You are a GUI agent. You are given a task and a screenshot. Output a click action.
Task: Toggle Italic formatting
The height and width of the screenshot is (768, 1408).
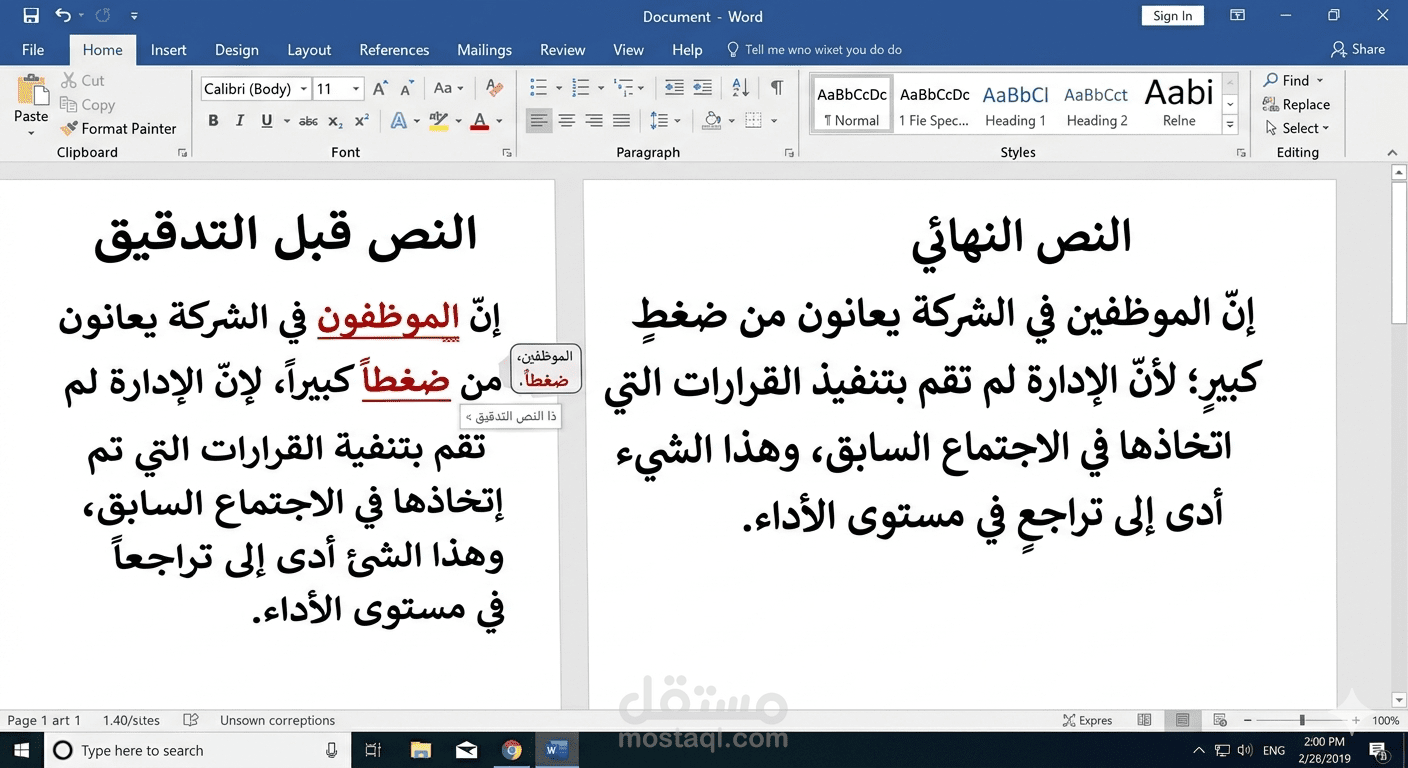click(239, 121)
